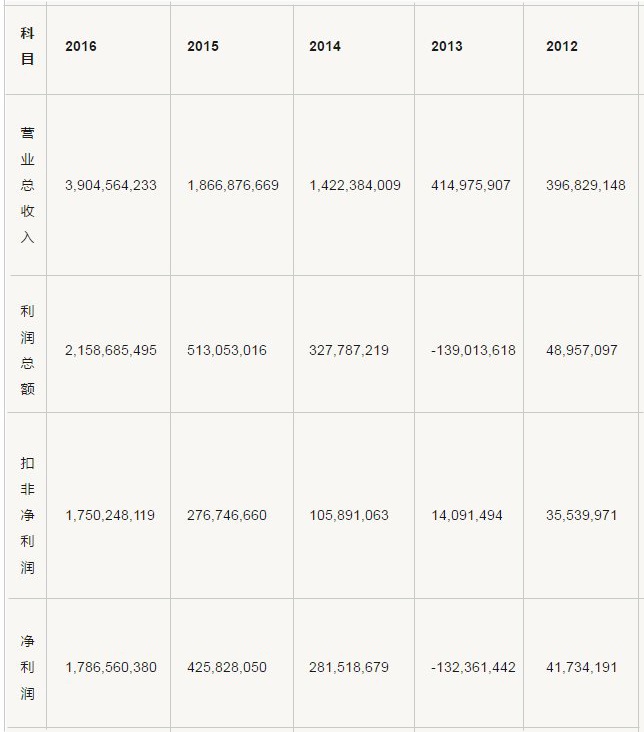The width and height of the screenshot is (644, 732).
Task: Click the 科目 header cell
Action: [x=27, y=46]
